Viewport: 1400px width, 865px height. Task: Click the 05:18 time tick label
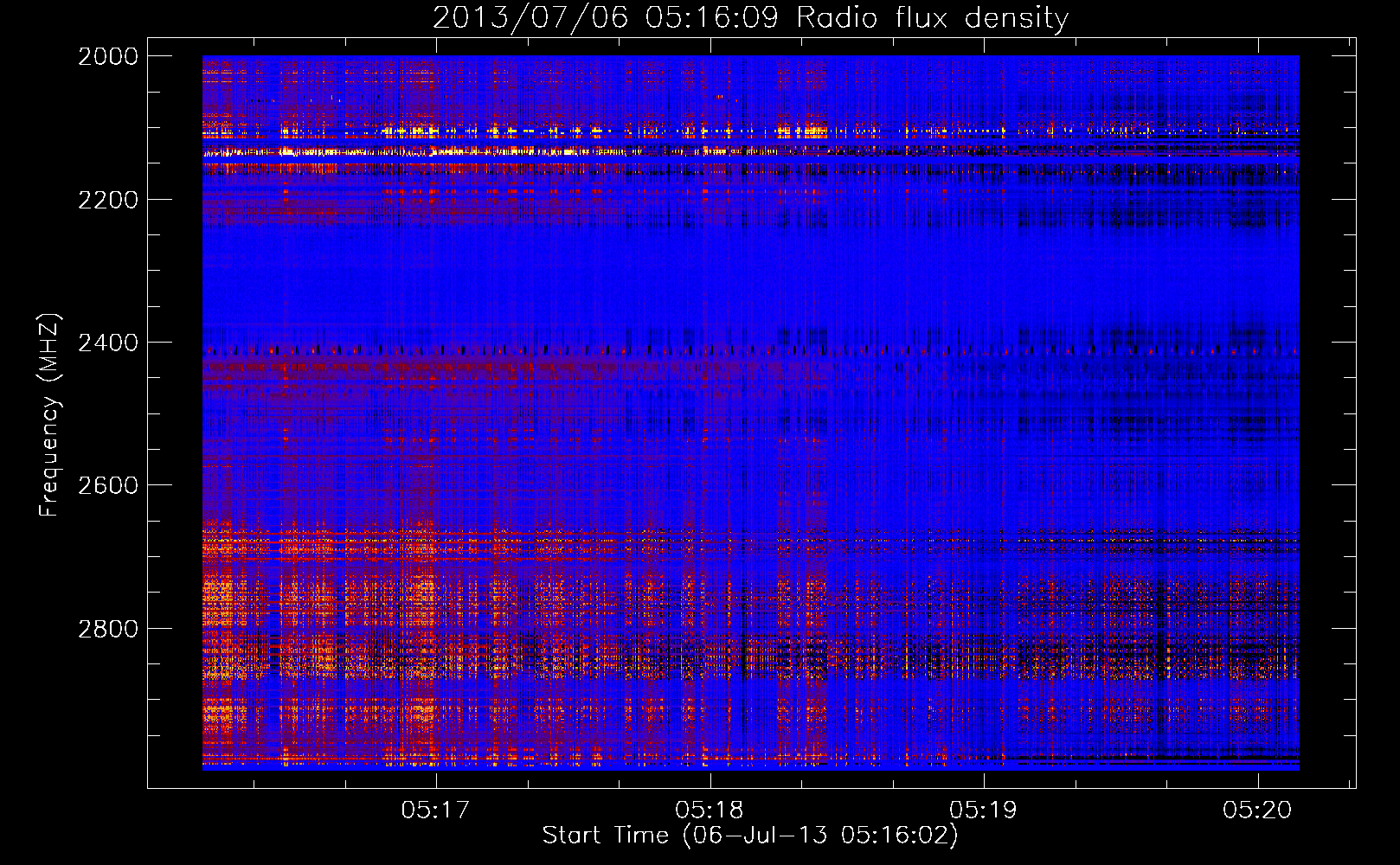point(709,810)
